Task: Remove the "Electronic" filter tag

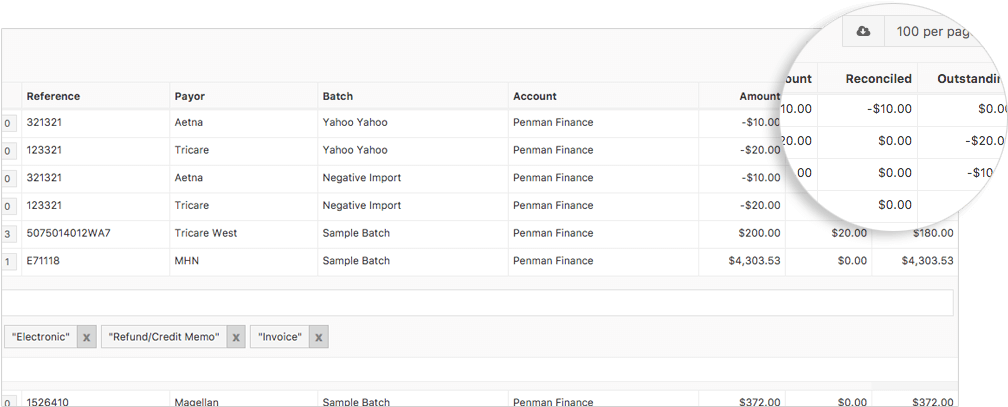Action: (86, 337)
